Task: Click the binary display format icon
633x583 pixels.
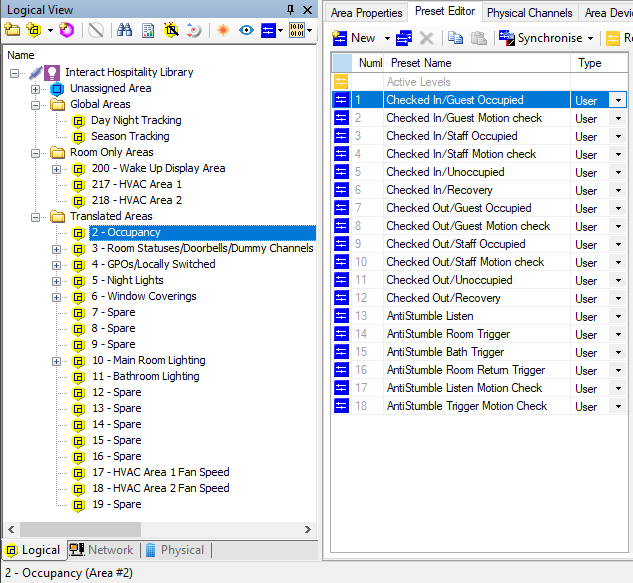Action: (x=297, y=30)
